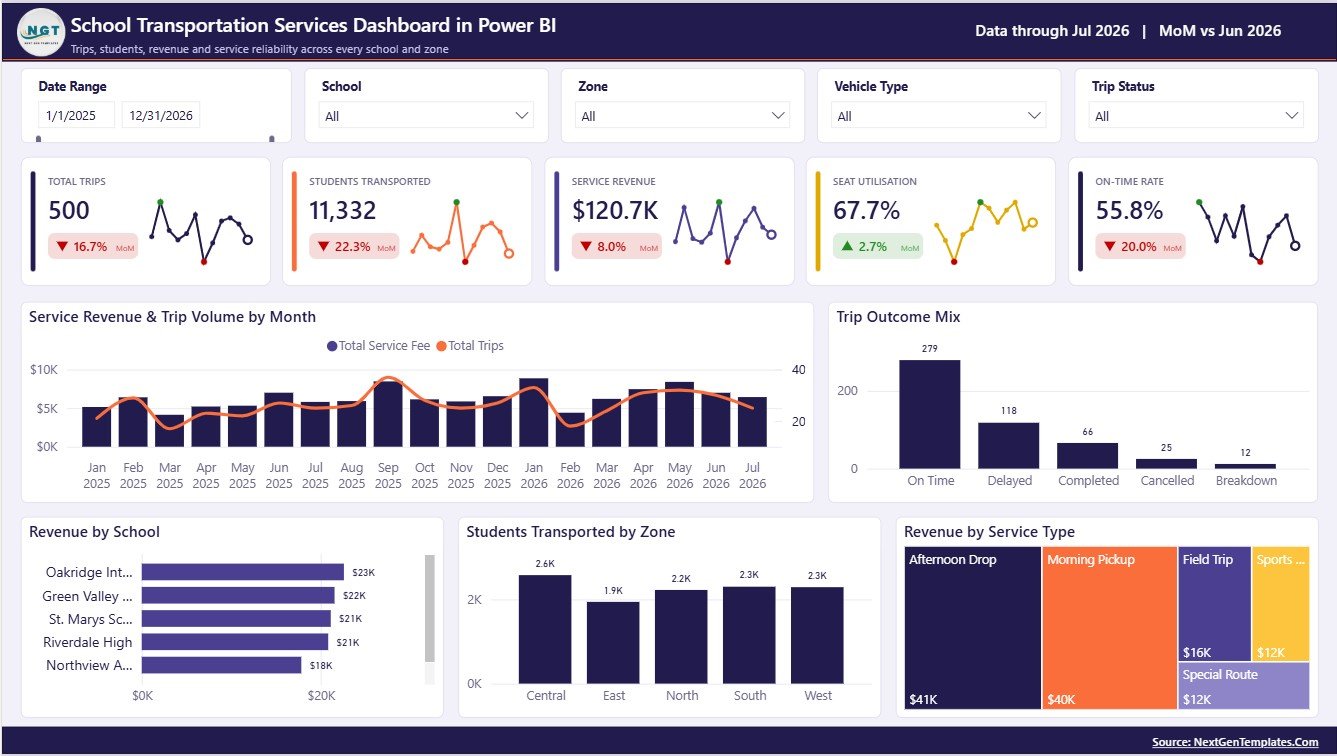Click the Students Transported sparkline chart
The image size is (1337, 756).
pos(461,231)
